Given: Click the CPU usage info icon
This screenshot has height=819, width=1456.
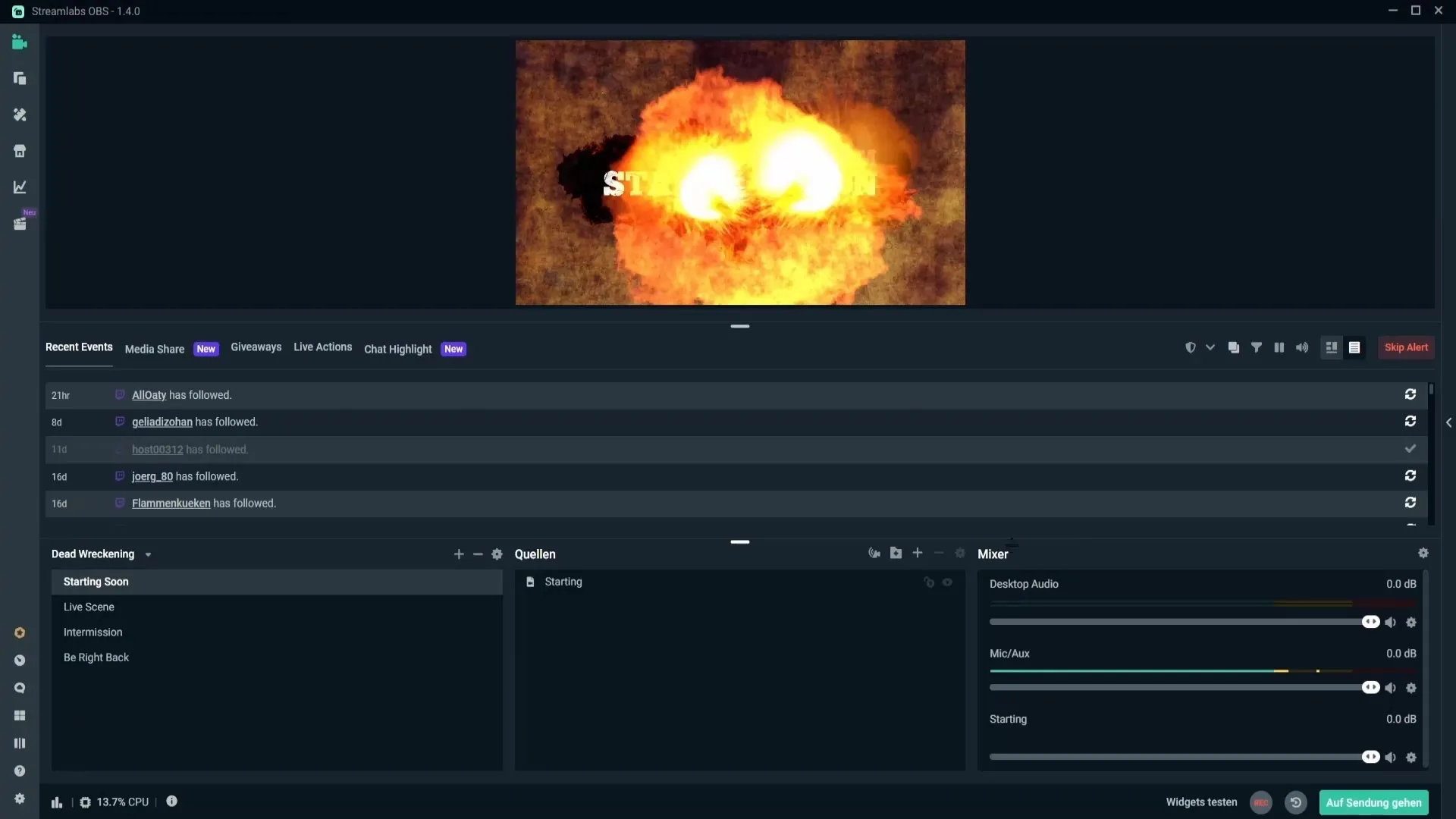Looking at the screenshot, I should 172,801.
